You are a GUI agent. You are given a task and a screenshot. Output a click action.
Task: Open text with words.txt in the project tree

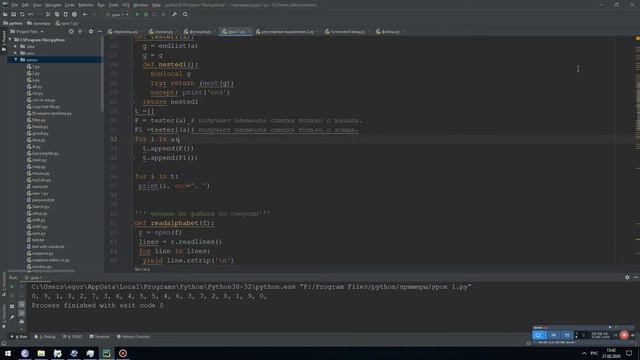point(45,247)
